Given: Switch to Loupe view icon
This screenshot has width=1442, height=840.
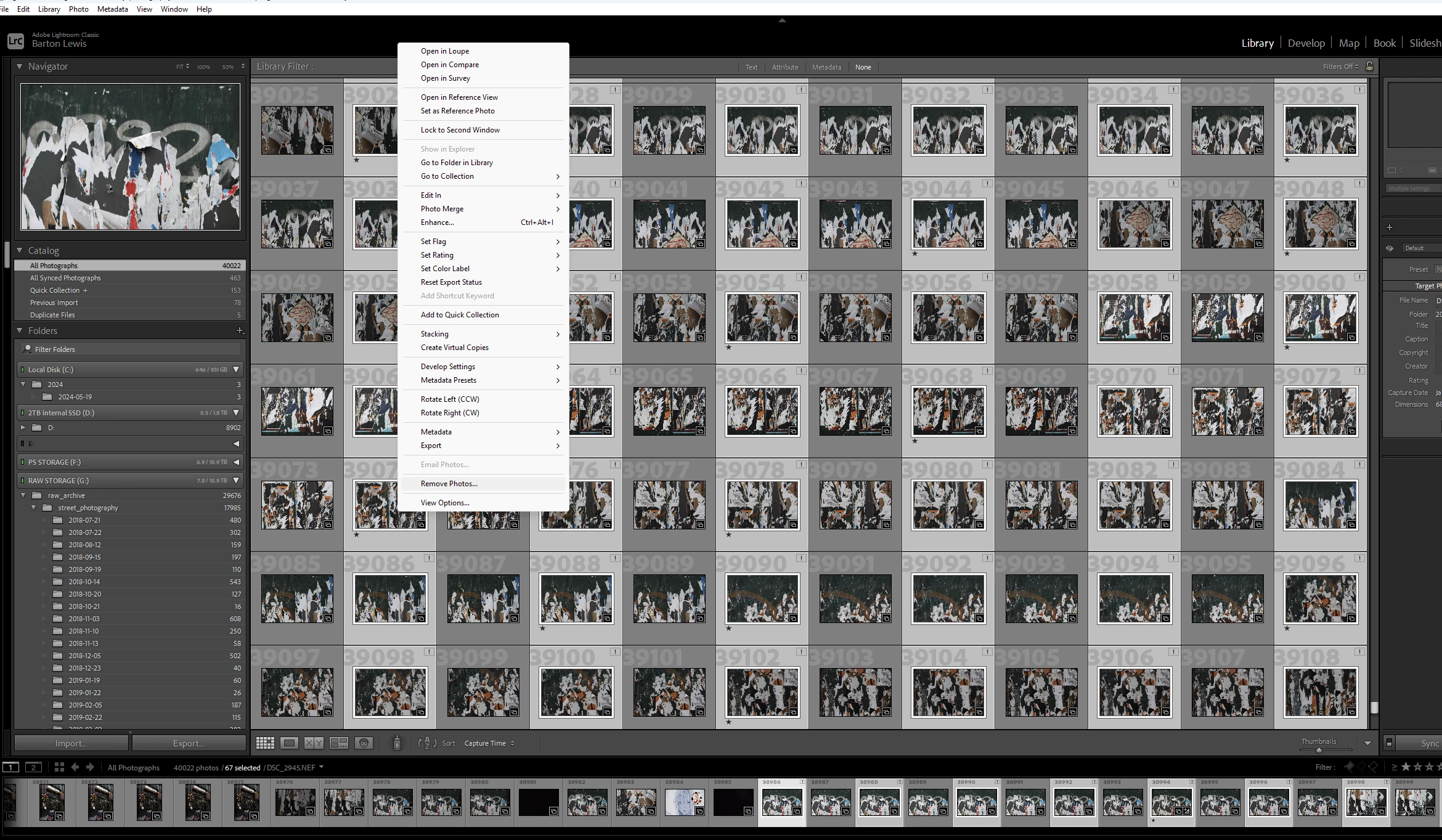Looking at the screenshot, I should click(x=289, y=743).
